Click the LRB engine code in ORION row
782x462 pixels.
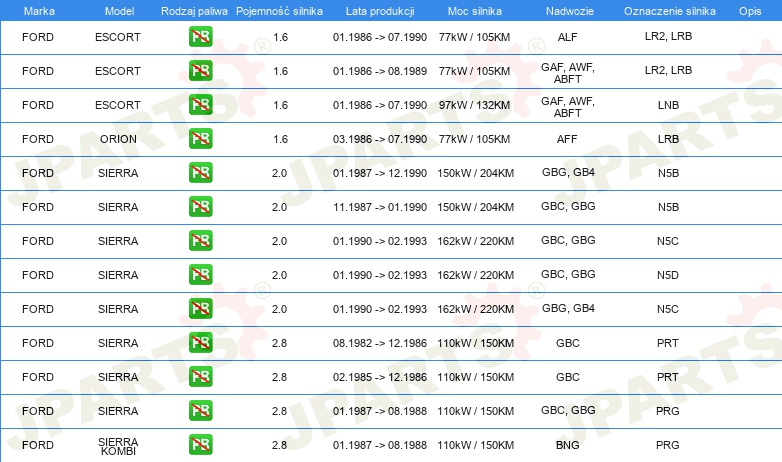pos(668,139)
